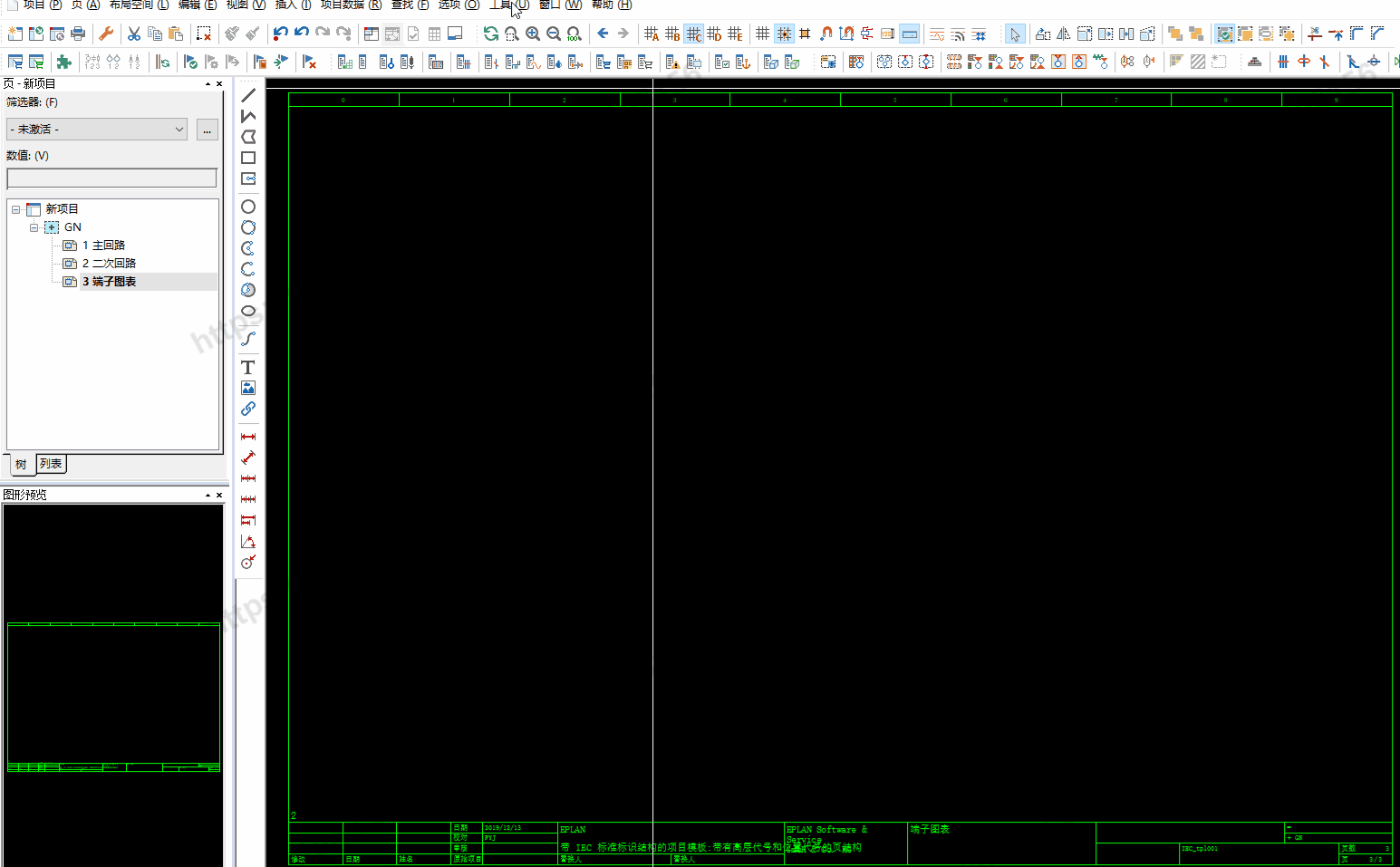Image resolution: width=1400 pixels, height=867 pixels.
Task: Open the 项目数据 (R) menu
Action: (x=351, y=5)
